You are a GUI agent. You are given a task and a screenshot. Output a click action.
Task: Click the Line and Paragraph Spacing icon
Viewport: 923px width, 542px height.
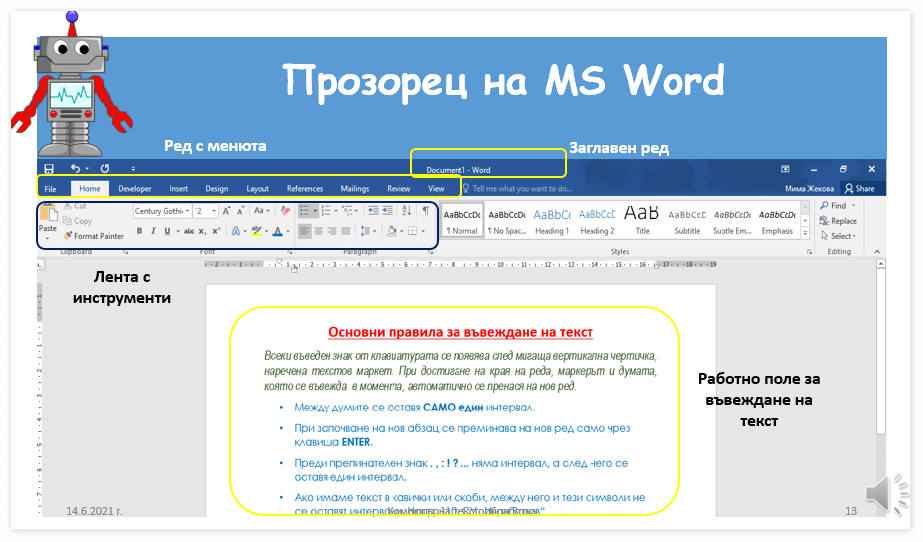(365, 231)
